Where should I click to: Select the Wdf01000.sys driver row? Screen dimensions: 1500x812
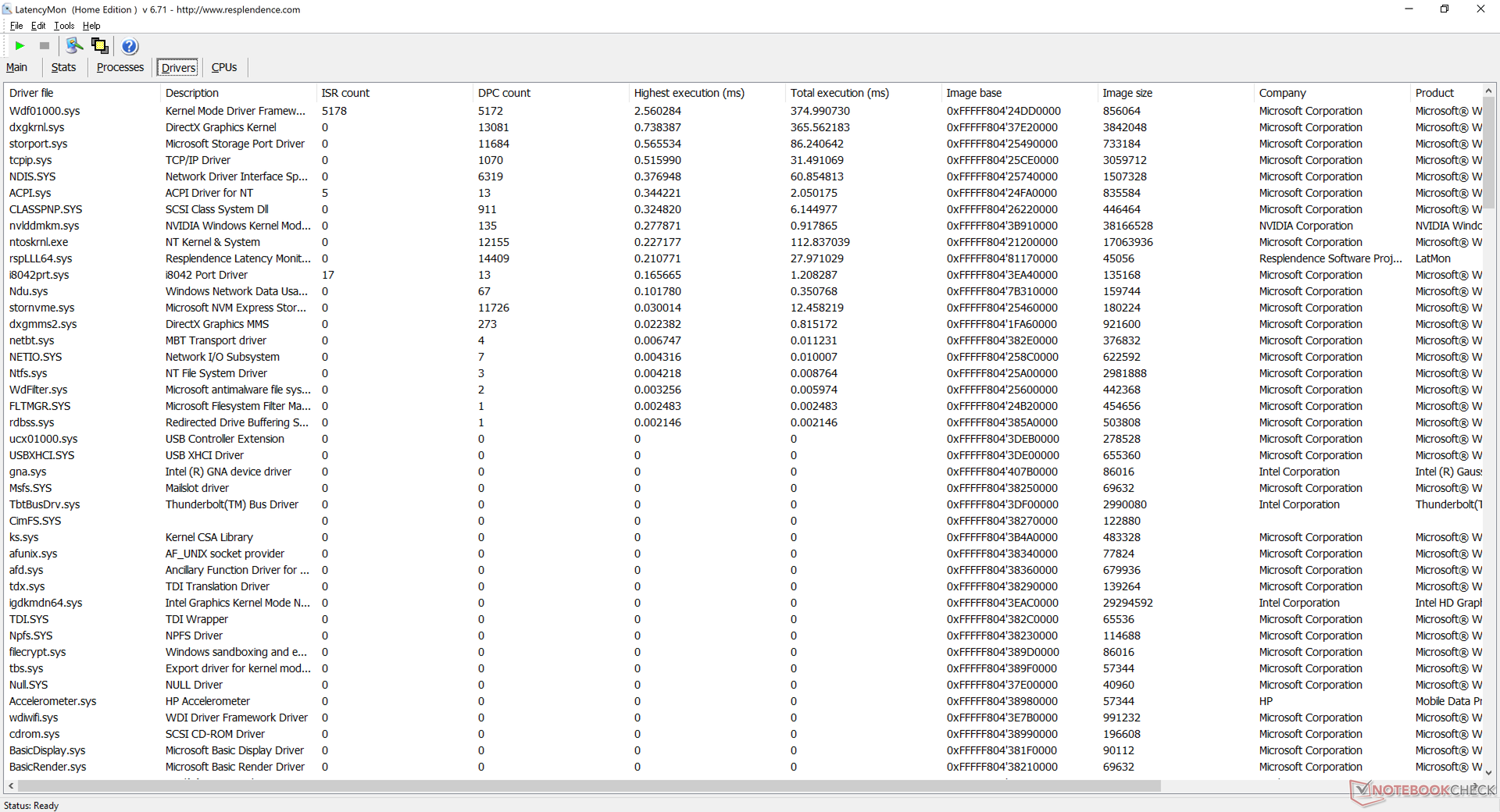pyautogui.click(x=742, y=111)
